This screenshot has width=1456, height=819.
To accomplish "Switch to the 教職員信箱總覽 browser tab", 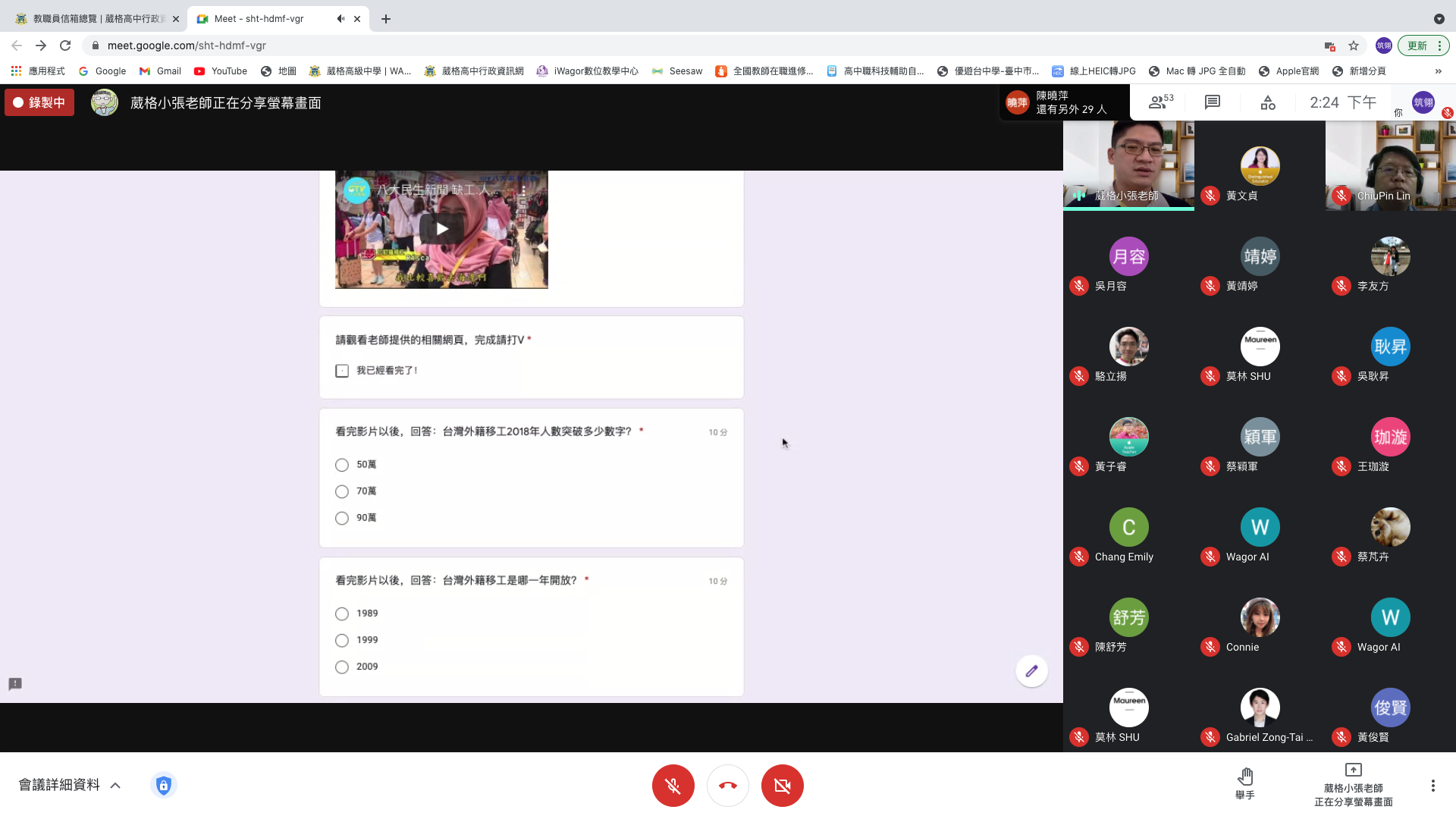I will coord(99,19).
